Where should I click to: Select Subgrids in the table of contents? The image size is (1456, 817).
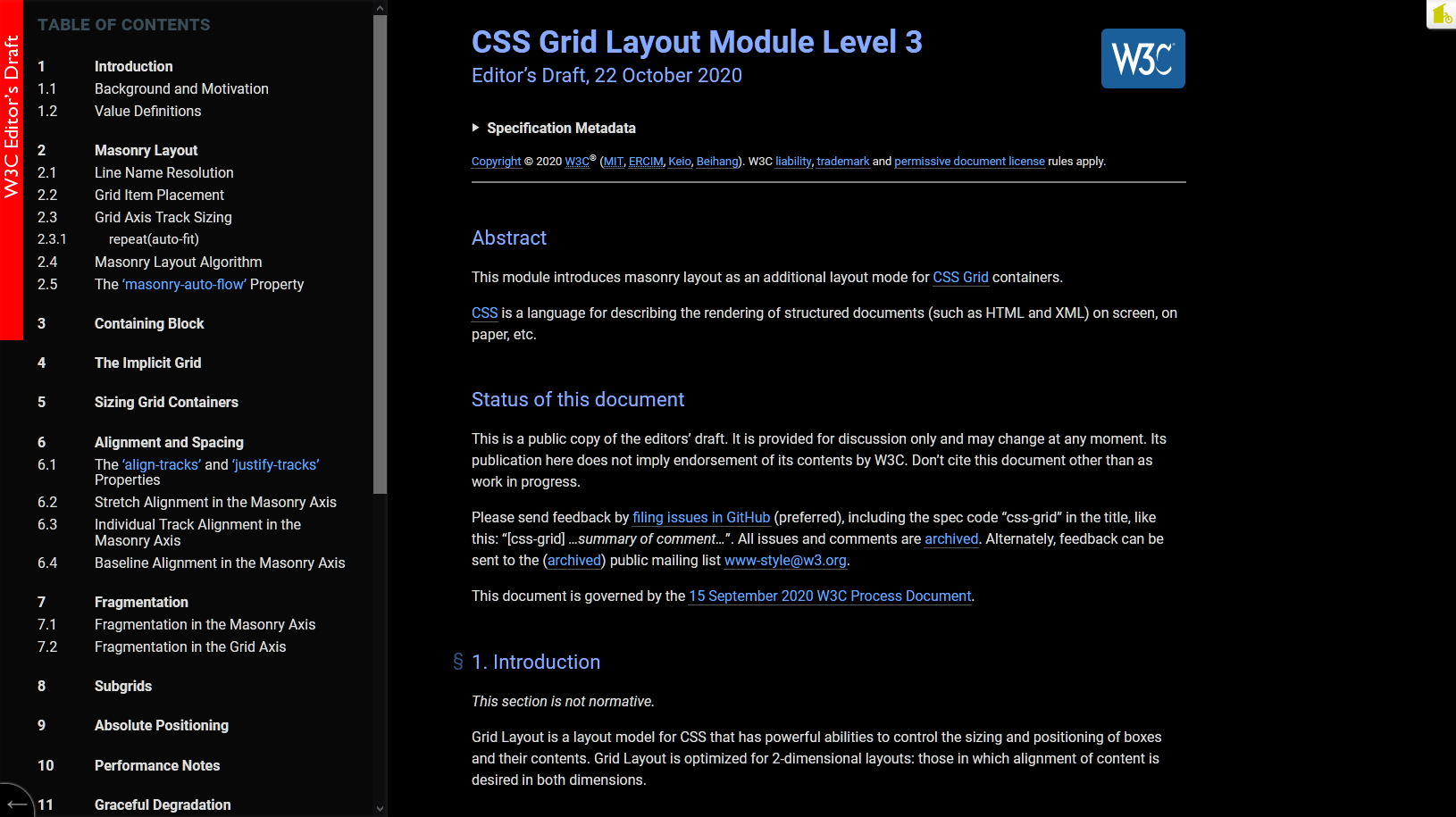pos(122,686)
